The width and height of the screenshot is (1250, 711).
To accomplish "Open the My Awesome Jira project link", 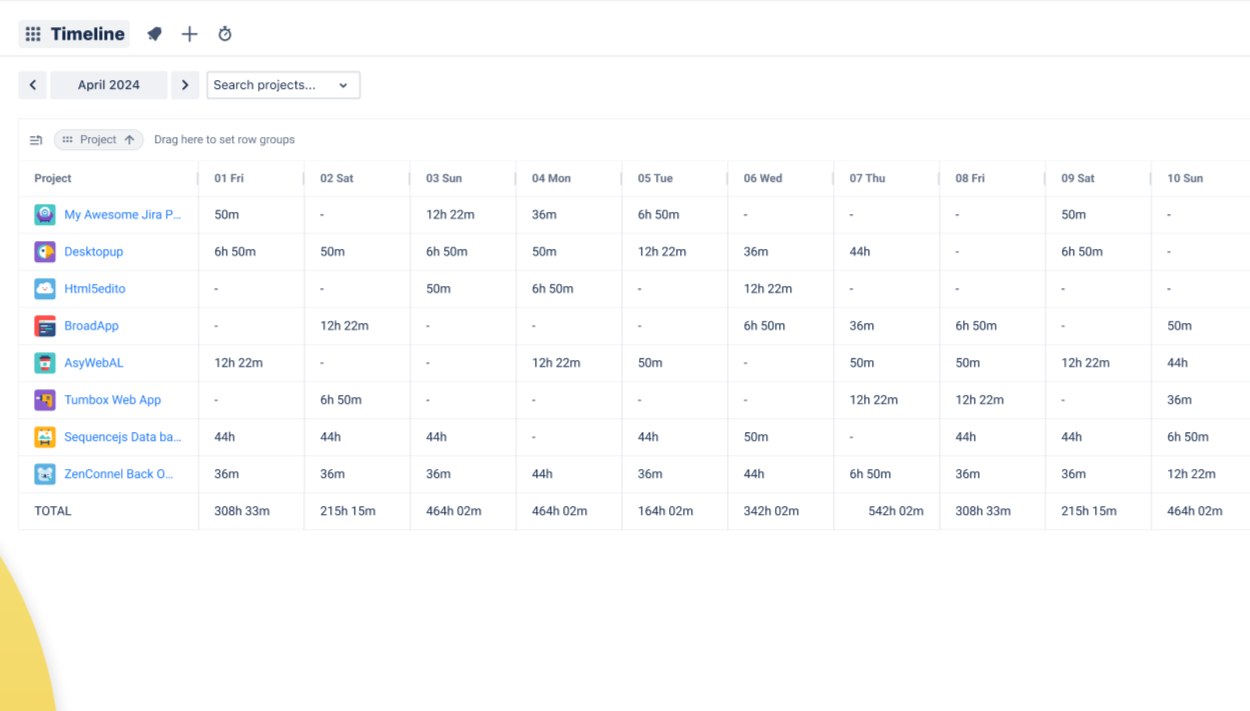I will click(x=122, y=215).
